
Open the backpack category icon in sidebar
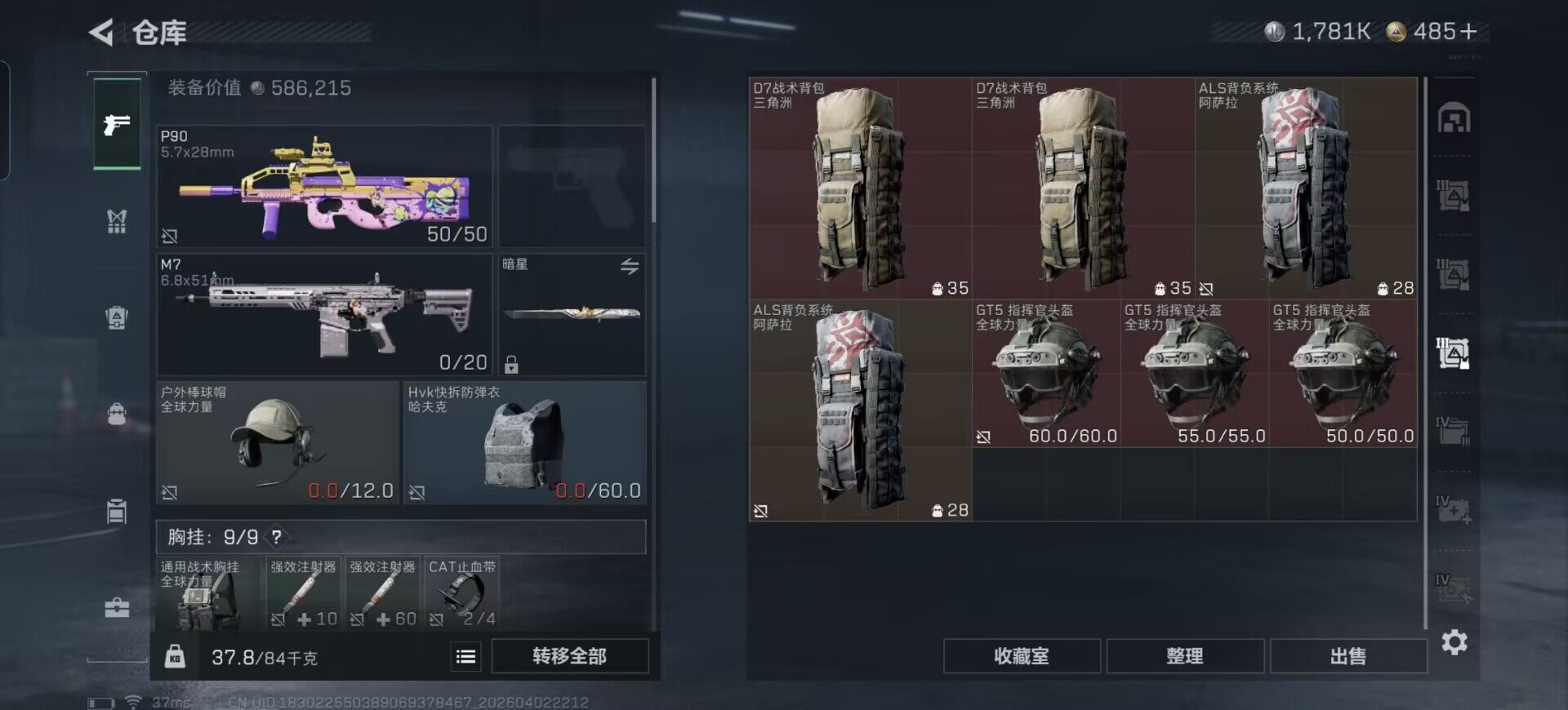(117, 414)
